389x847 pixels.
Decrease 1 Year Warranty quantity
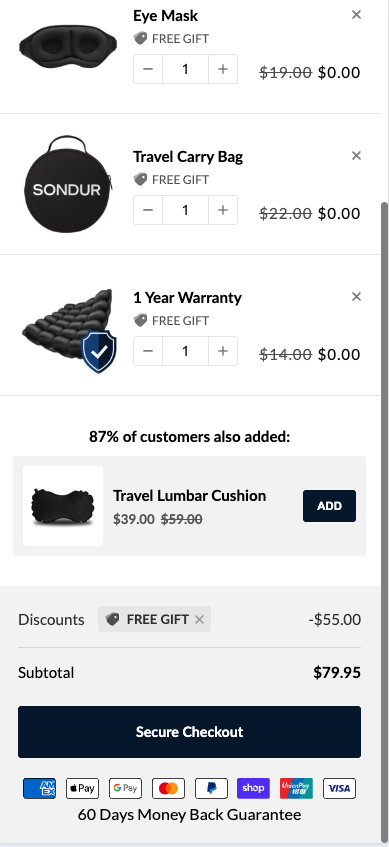coord(148,351)
